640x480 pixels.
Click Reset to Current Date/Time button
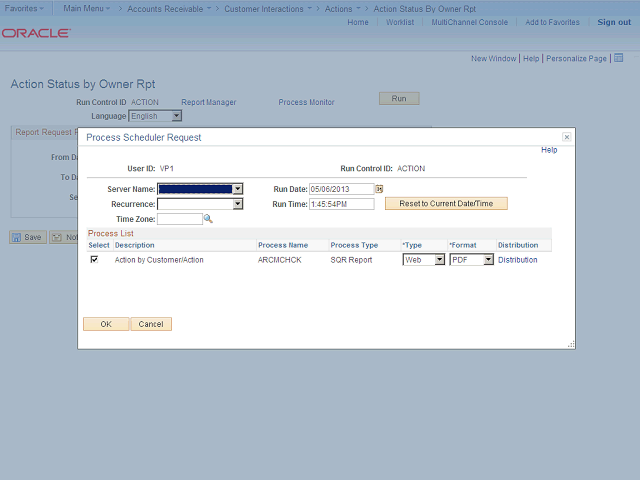(x=446, y=203)
